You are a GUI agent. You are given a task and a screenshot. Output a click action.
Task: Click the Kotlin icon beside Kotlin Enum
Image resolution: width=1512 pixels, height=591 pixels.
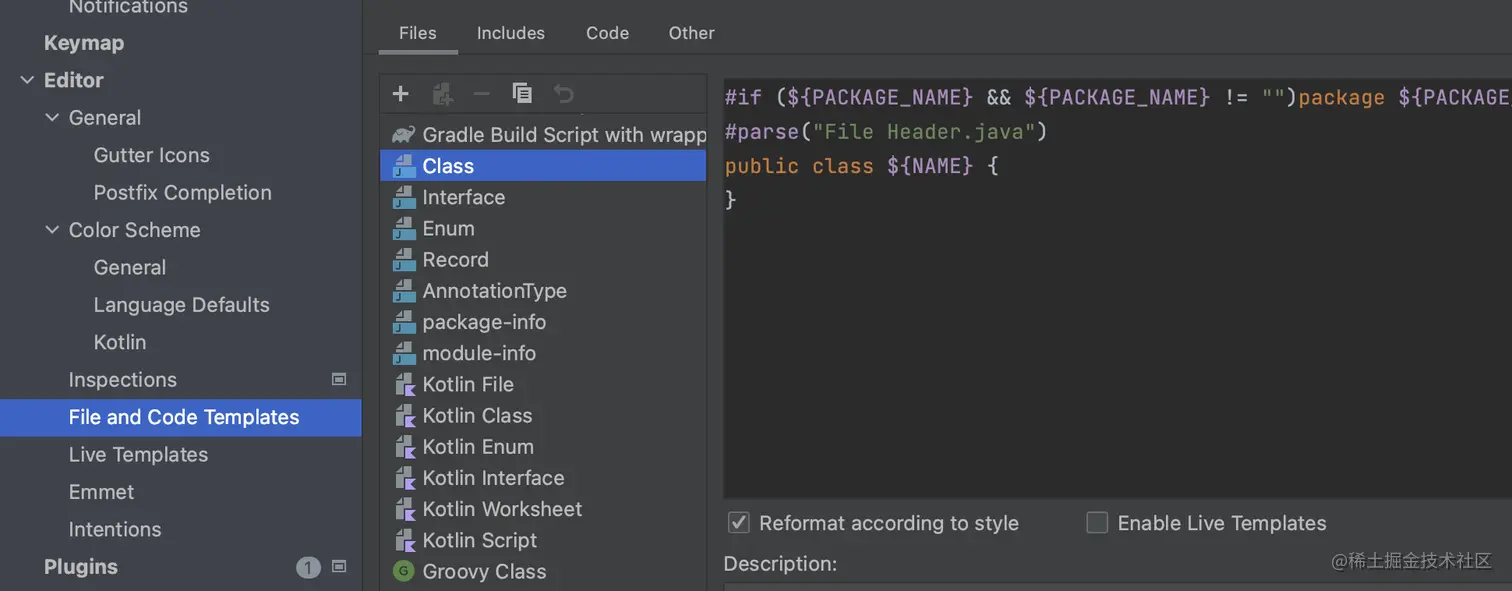[404, 447]
